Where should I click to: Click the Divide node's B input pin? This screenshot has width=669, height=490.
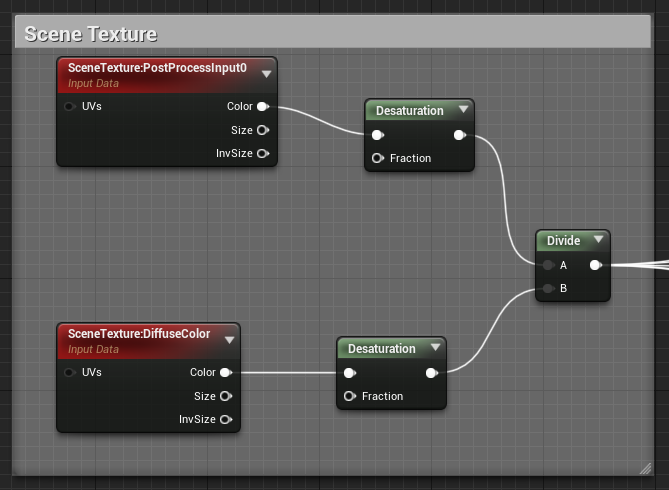point(548,289)
